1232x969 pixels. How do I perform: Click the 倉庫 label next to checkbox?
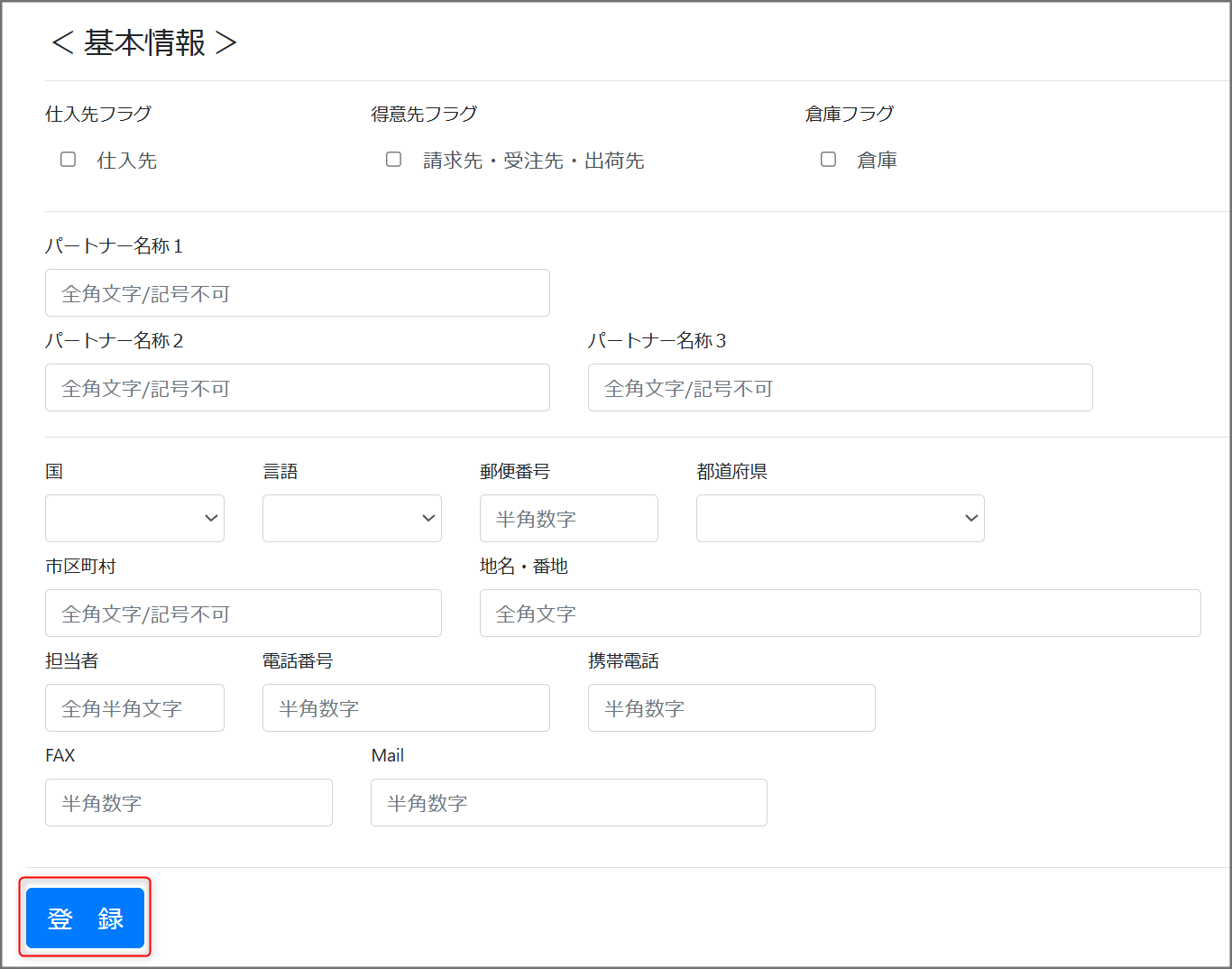point(877,161)
